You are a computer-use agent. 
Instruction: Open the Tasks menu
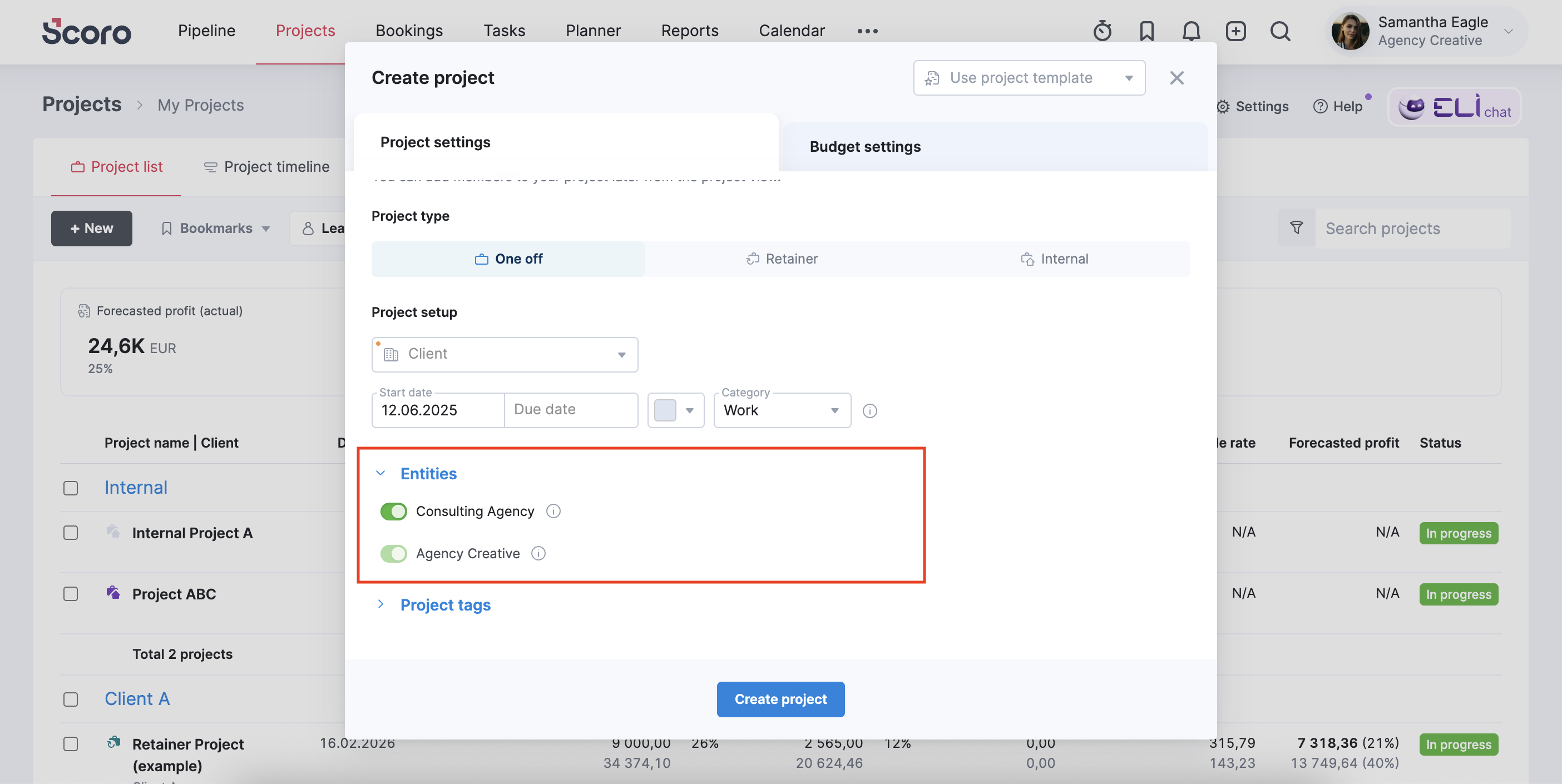coord(504,30)
